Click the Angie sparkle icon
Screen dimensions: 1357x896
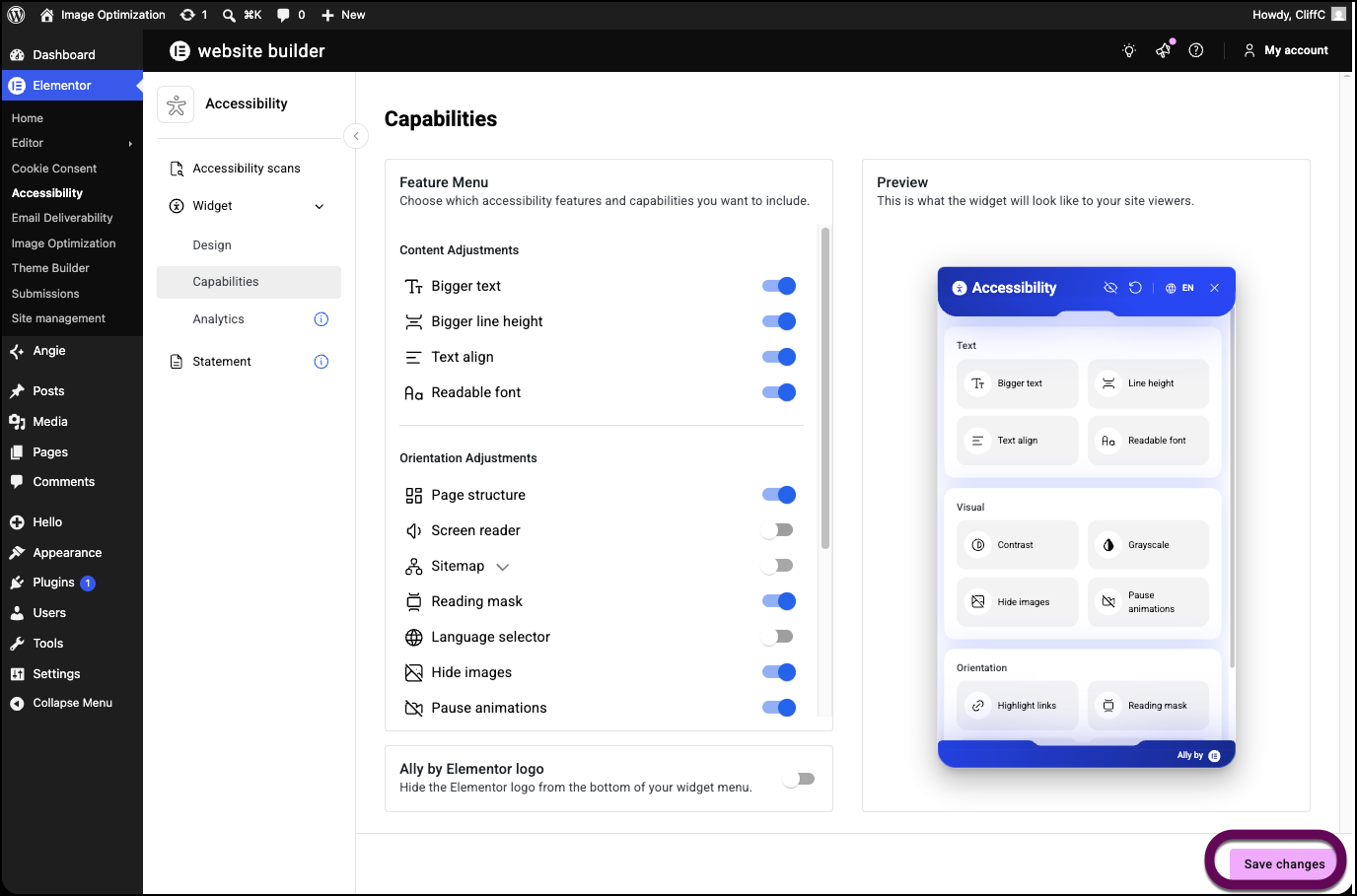pos(17,351)
